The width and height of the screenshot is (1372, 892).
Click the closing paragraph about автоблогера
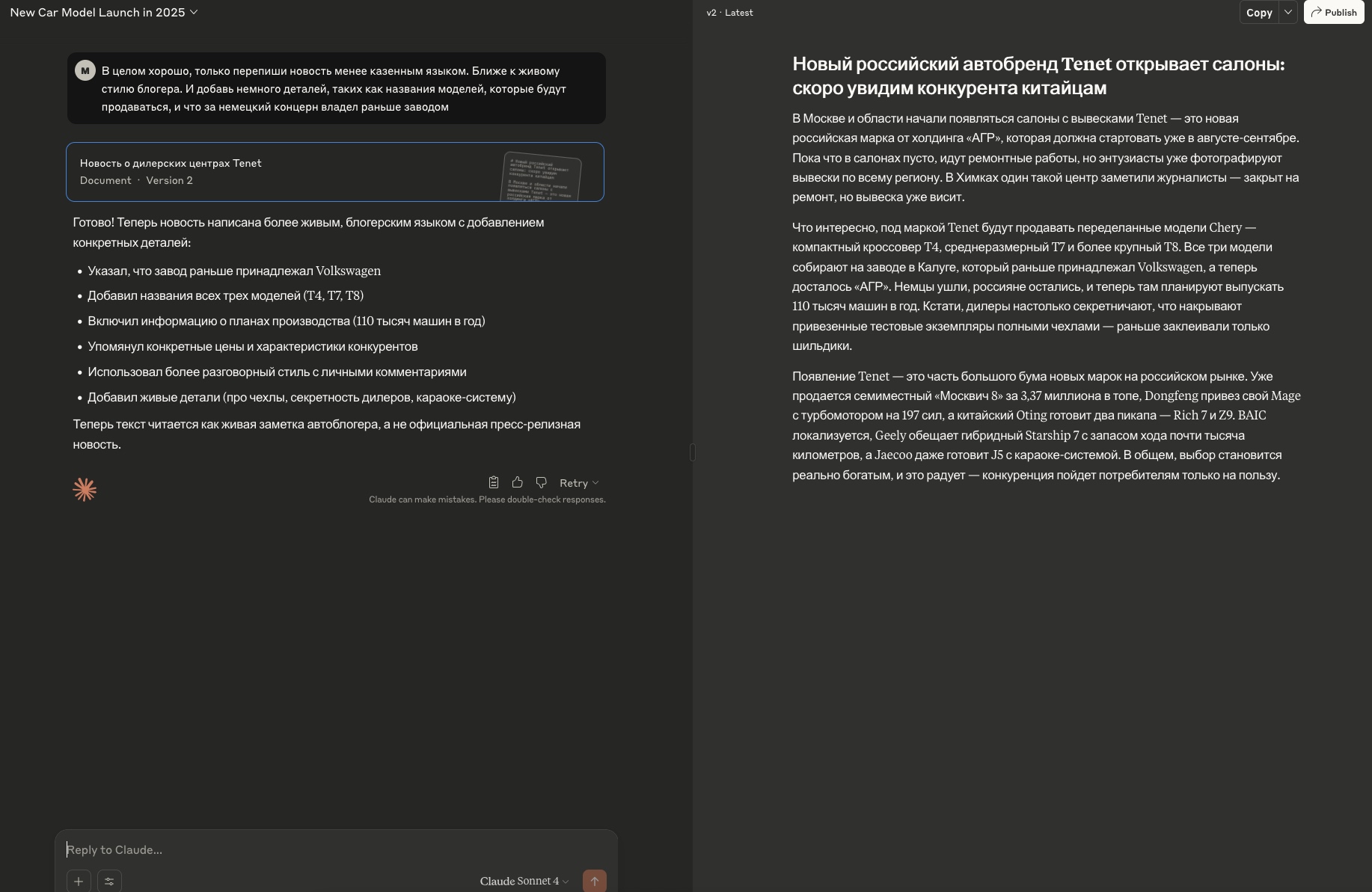coord(327,434)
